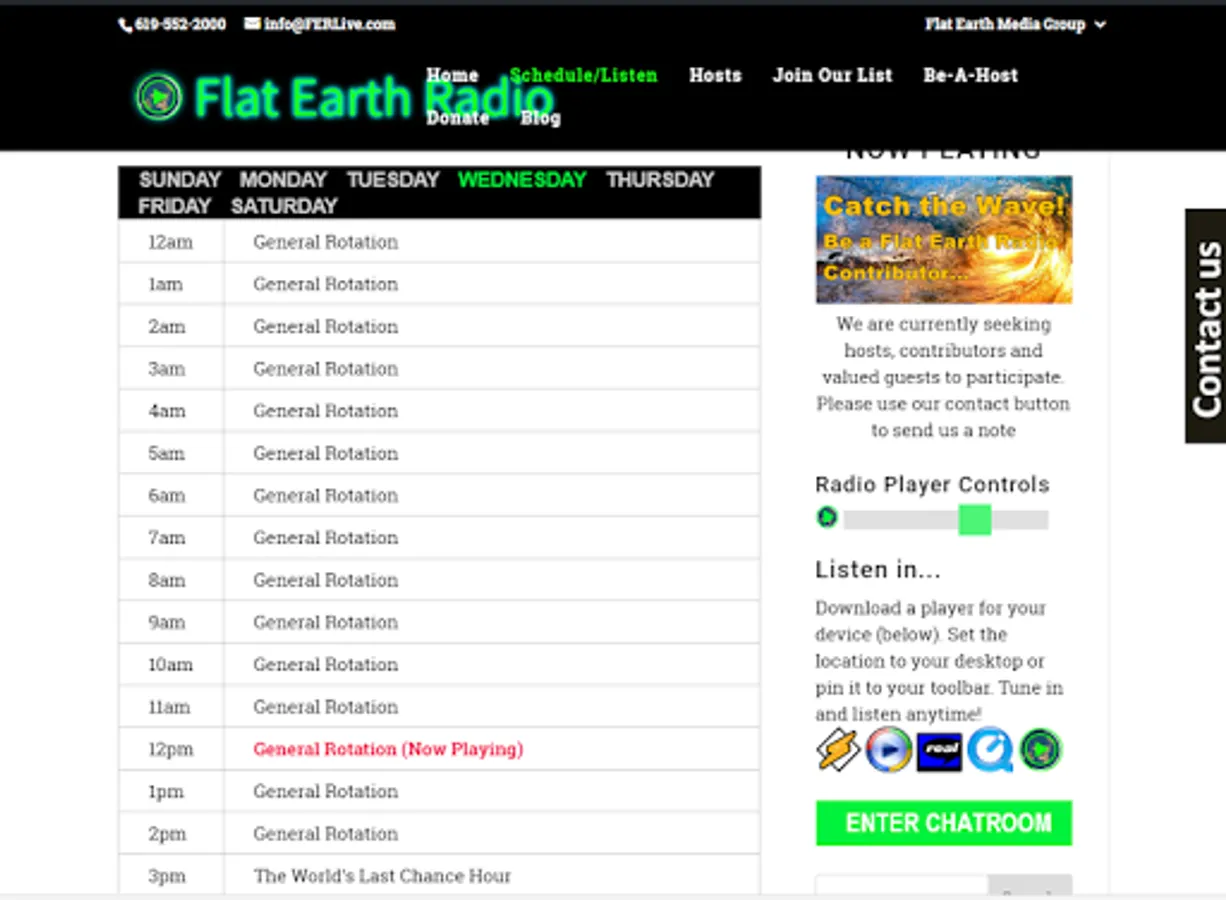Screen dimensions: 1226x900
Task: Click the Radio Player Controls heading
Action: 932,485
